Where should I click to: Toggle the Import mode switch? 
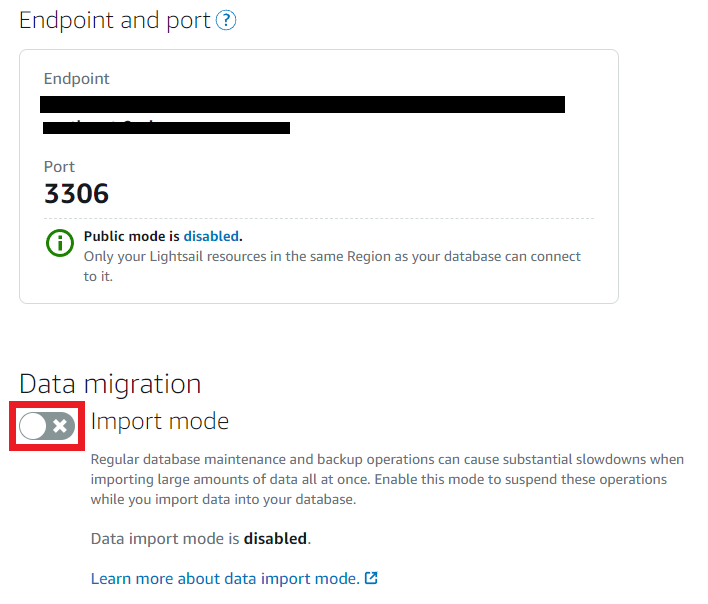[x=47, y=426]
